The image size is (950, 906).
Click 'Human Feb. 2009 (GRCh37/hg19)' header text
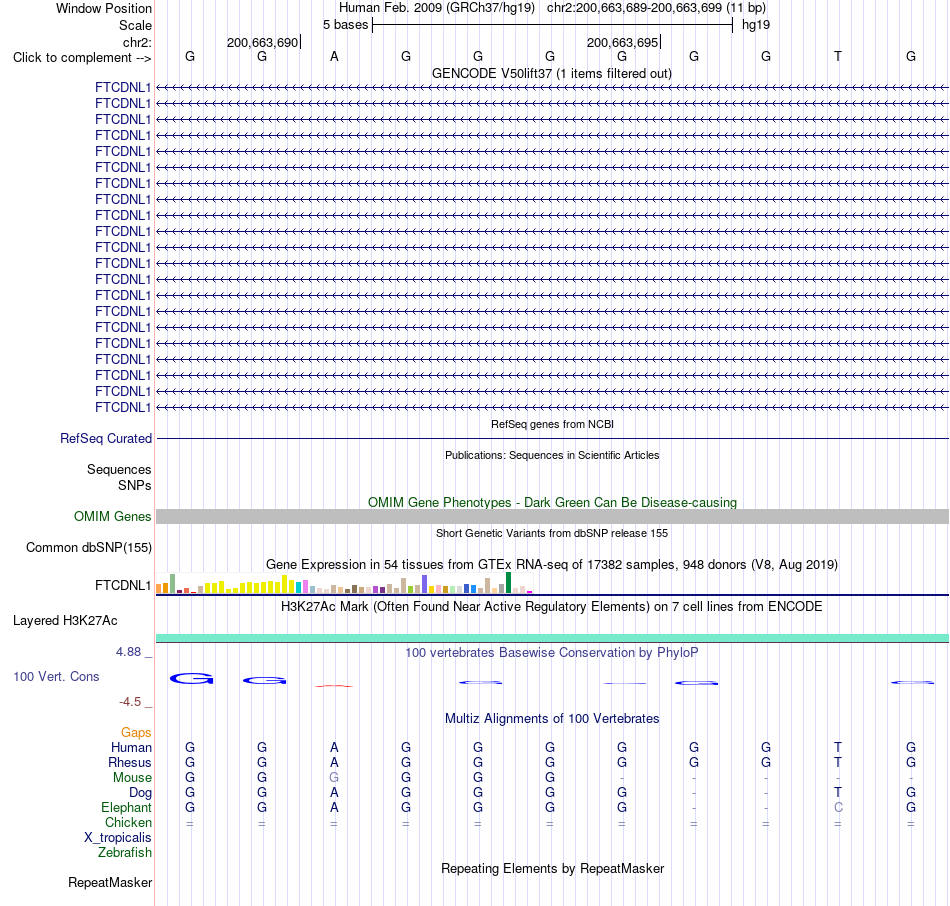click(437, 8)
